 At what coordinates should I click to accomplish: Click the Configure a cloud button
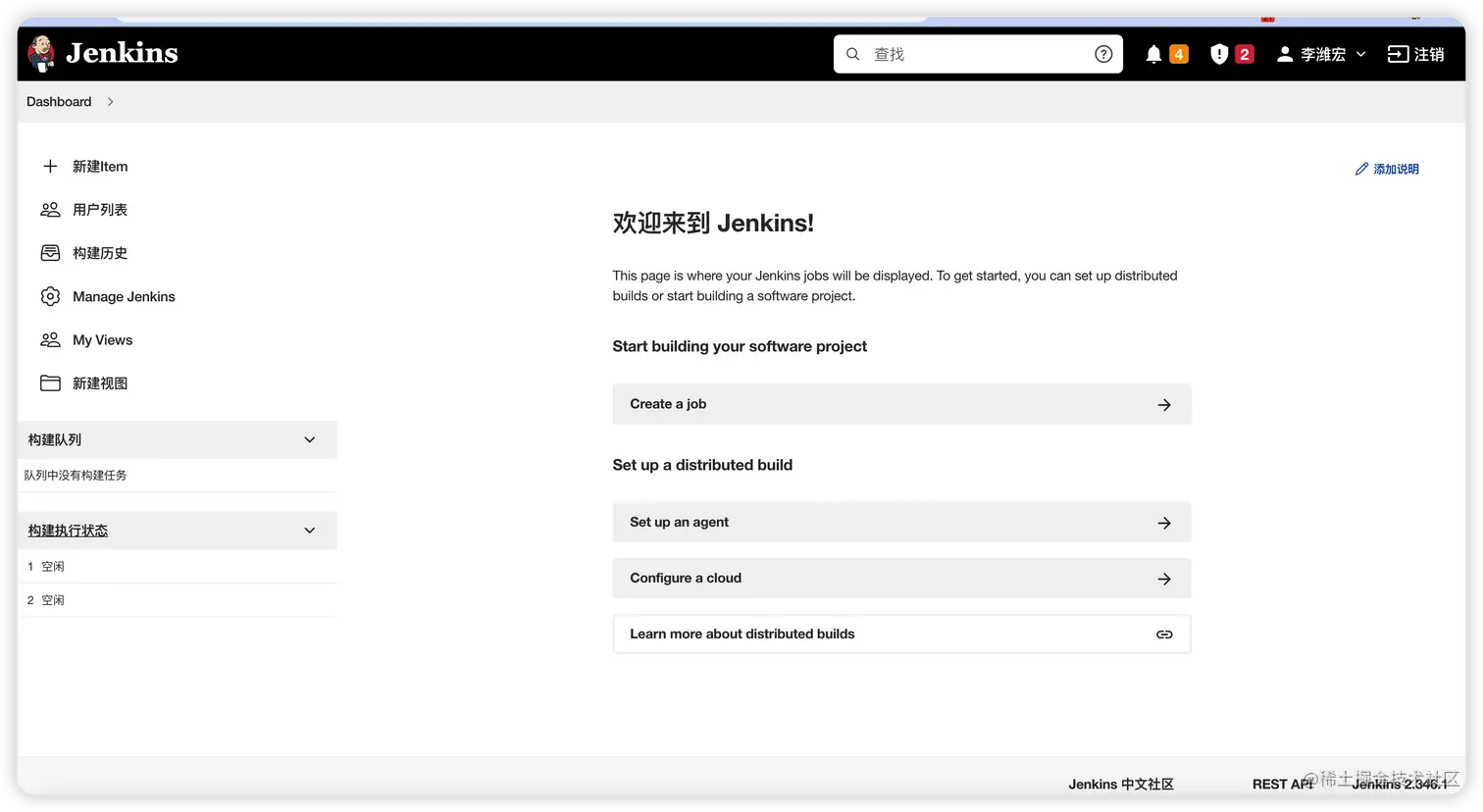(901, 579)
